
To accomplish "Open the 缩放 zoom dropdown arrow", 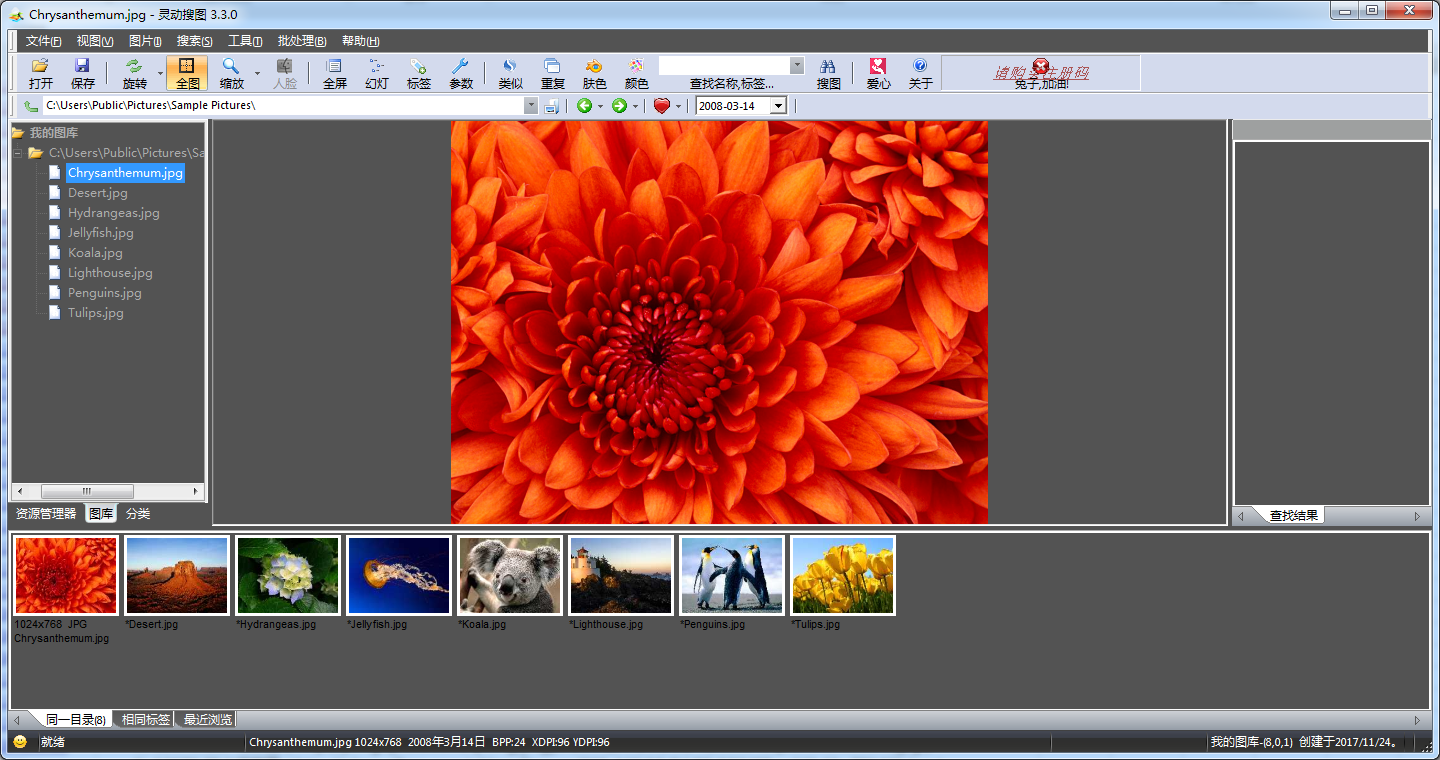I will [257, 73].
